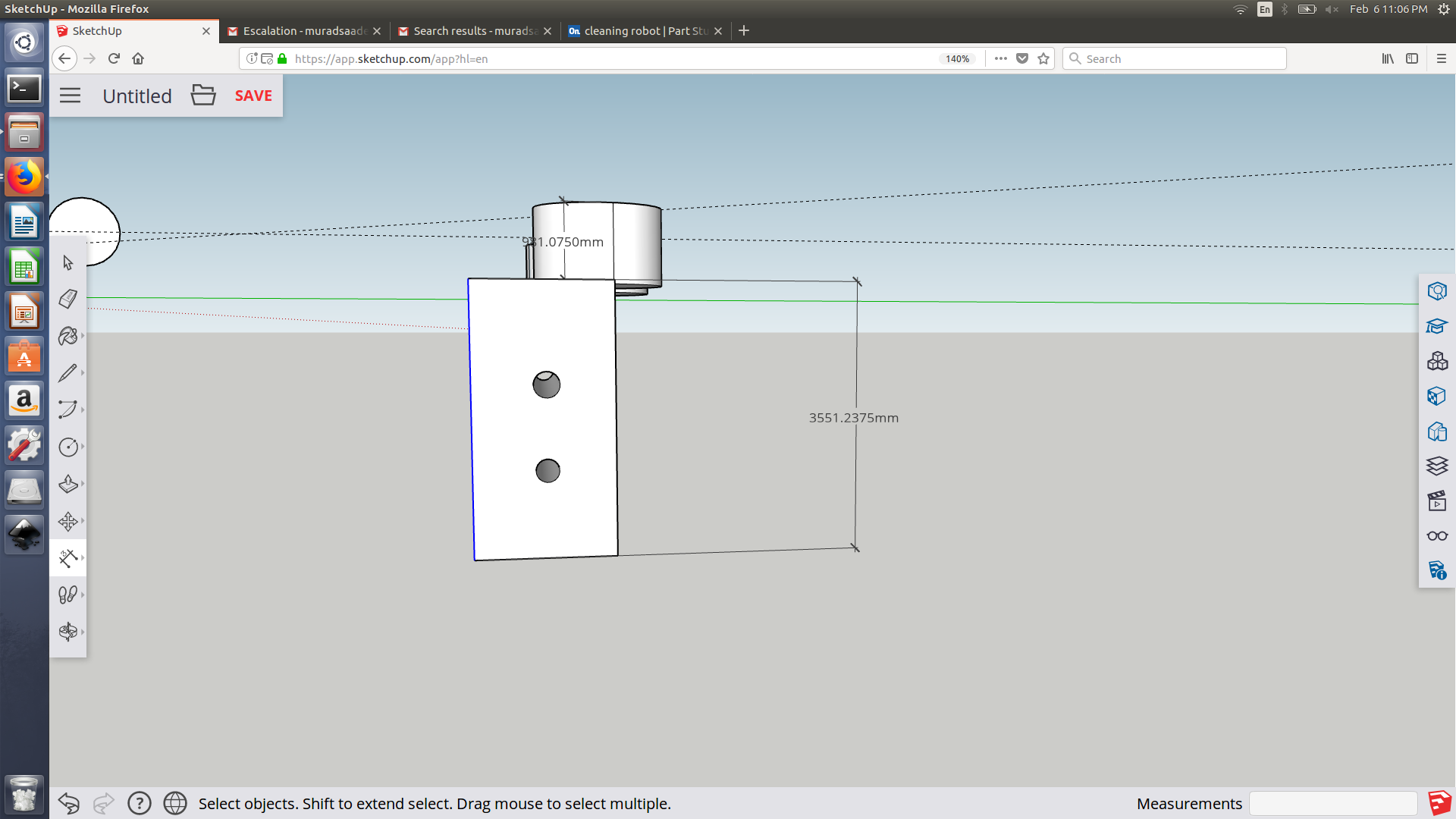This screenshot has height=819, width=1456.
Task: Open Amazon launcher in the dock
Action: point(24,400)
